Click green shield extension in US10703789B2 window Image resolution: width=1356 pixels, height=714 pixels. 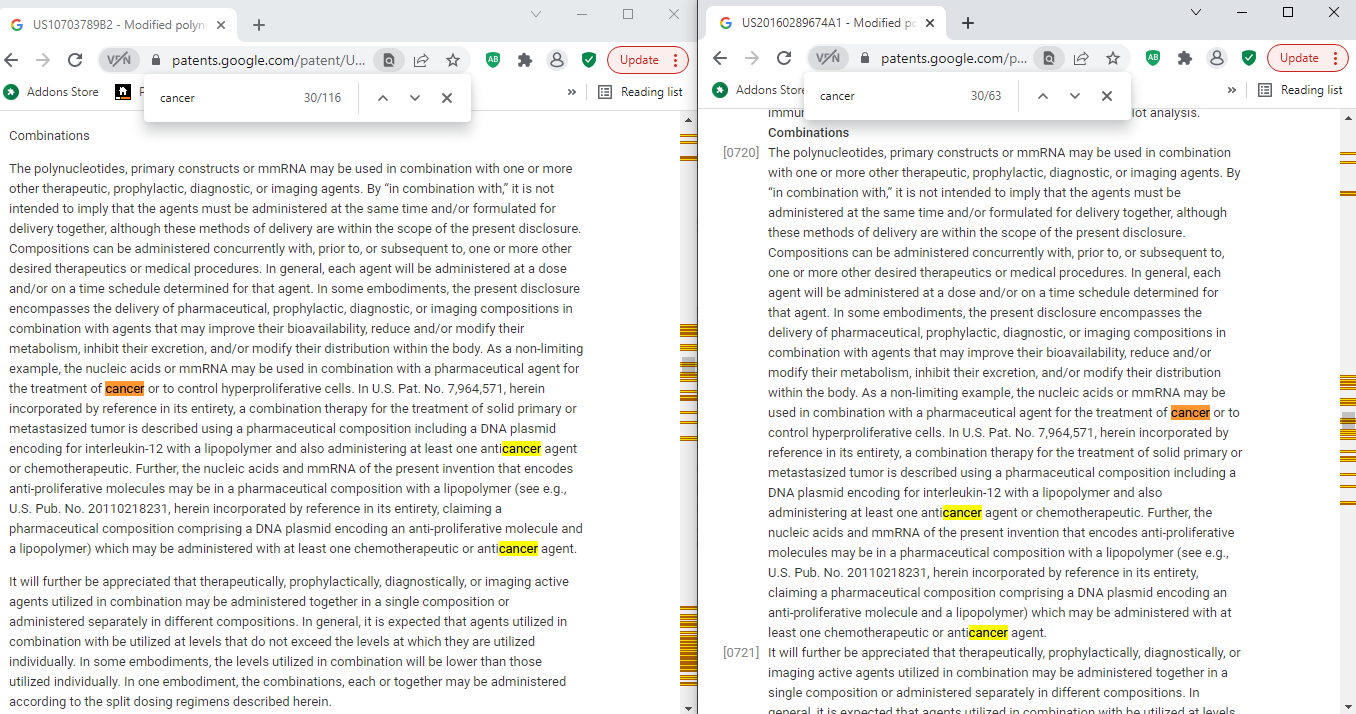pos(589,60)
